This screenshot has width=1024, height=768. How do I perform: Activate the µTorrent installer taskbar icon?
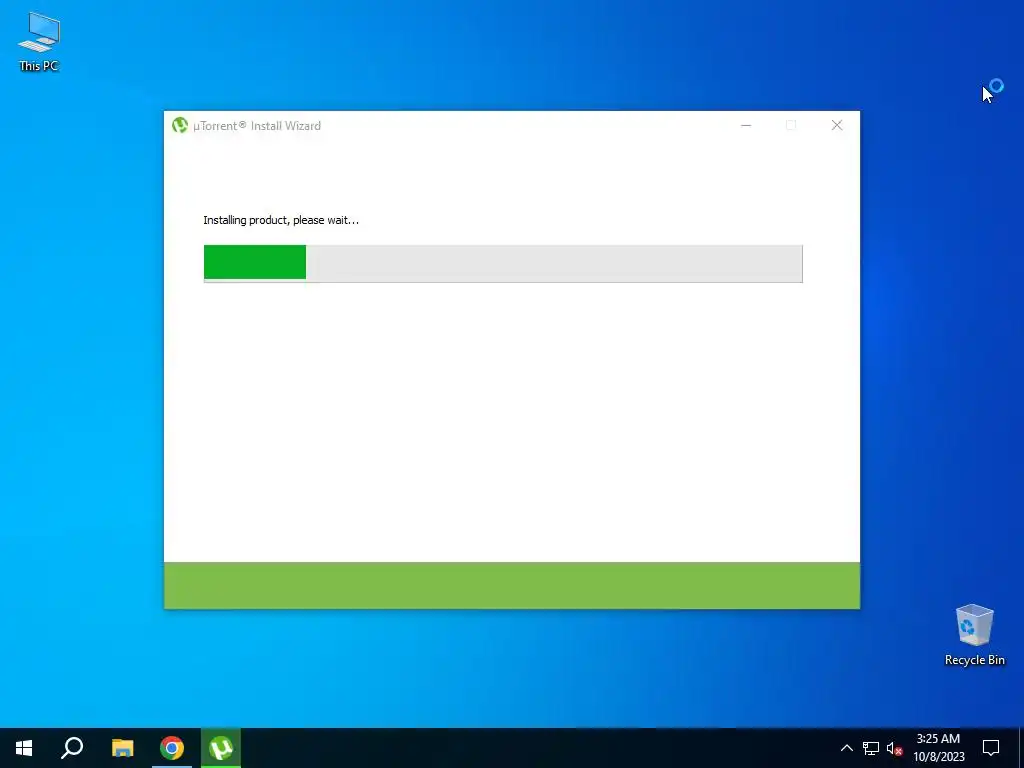click(x=221, y=748)
